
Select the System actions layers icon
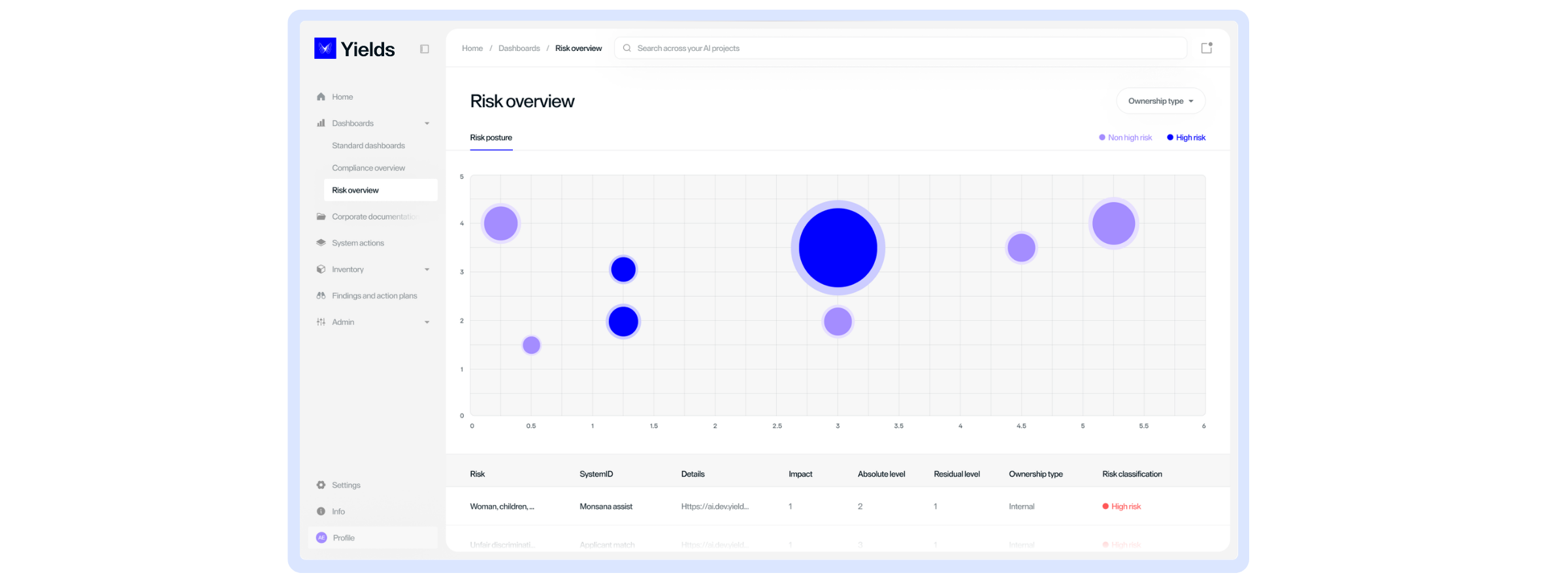321,242
